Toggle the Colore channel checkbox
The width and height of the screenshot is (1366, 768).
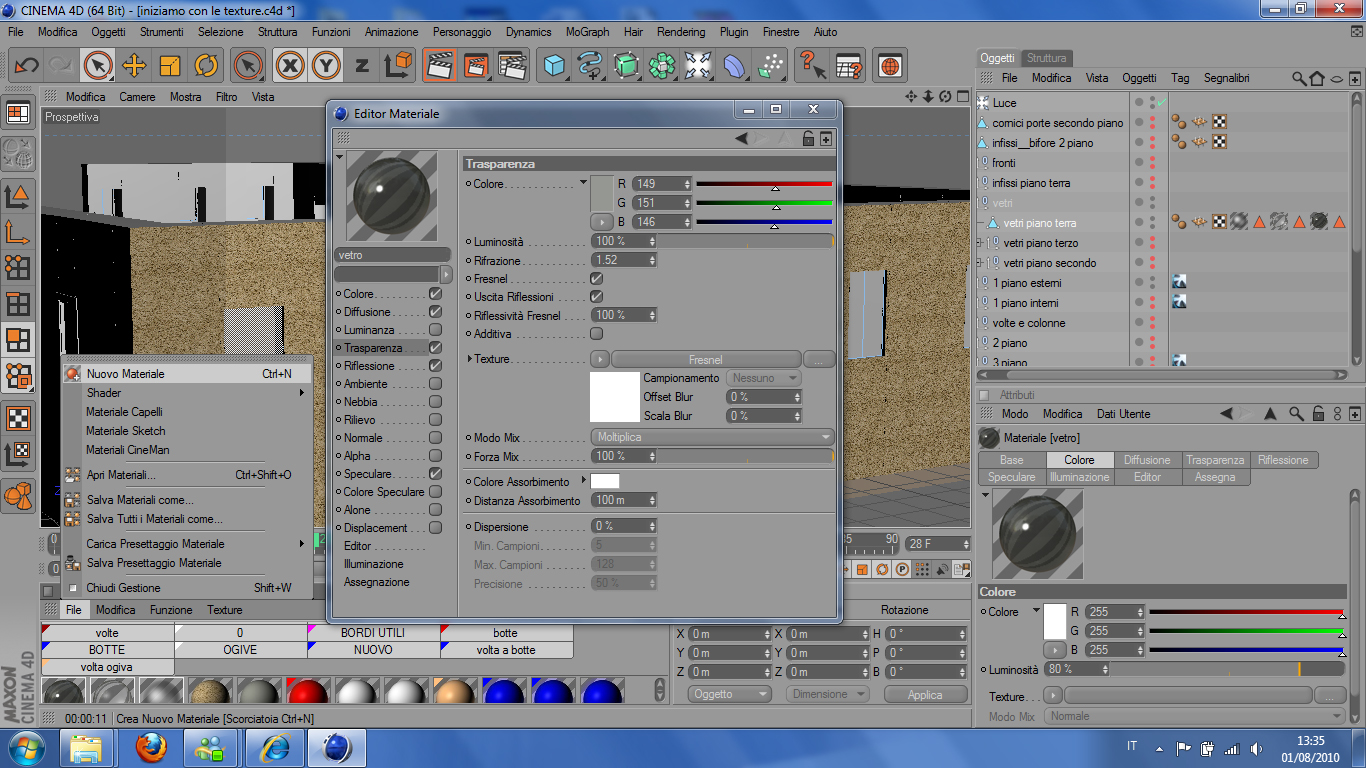point(435,294)
